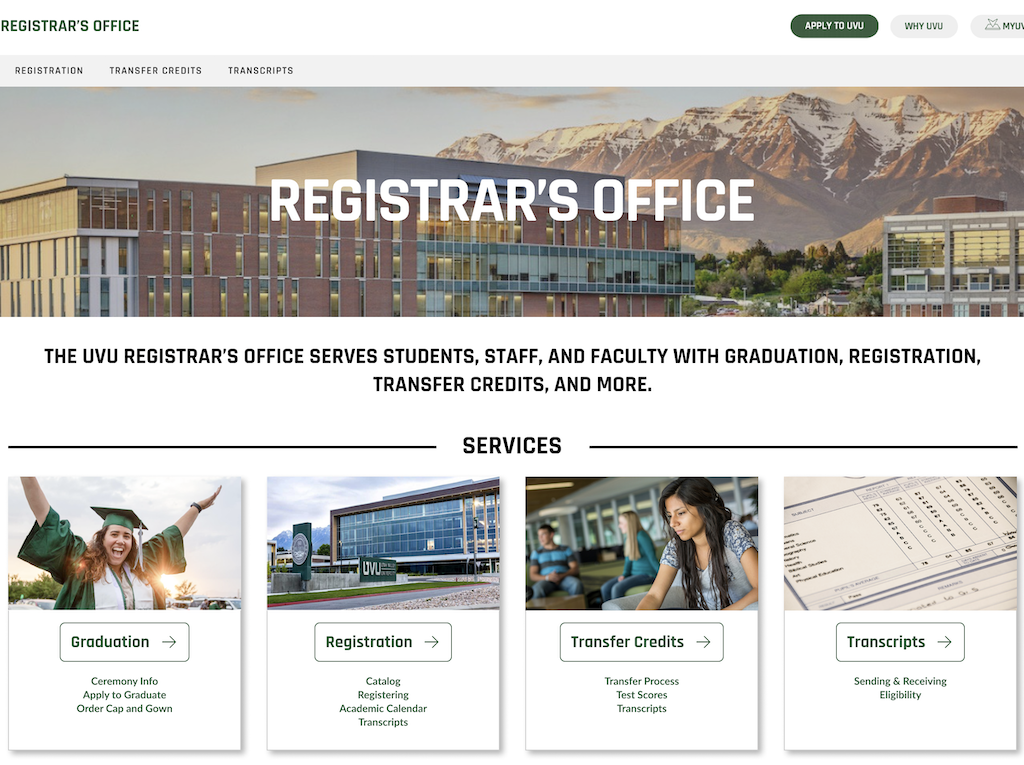Screen dimensions: 1024x765
Task: Open the myUVU portal button
Action: [x=998, y=26]
